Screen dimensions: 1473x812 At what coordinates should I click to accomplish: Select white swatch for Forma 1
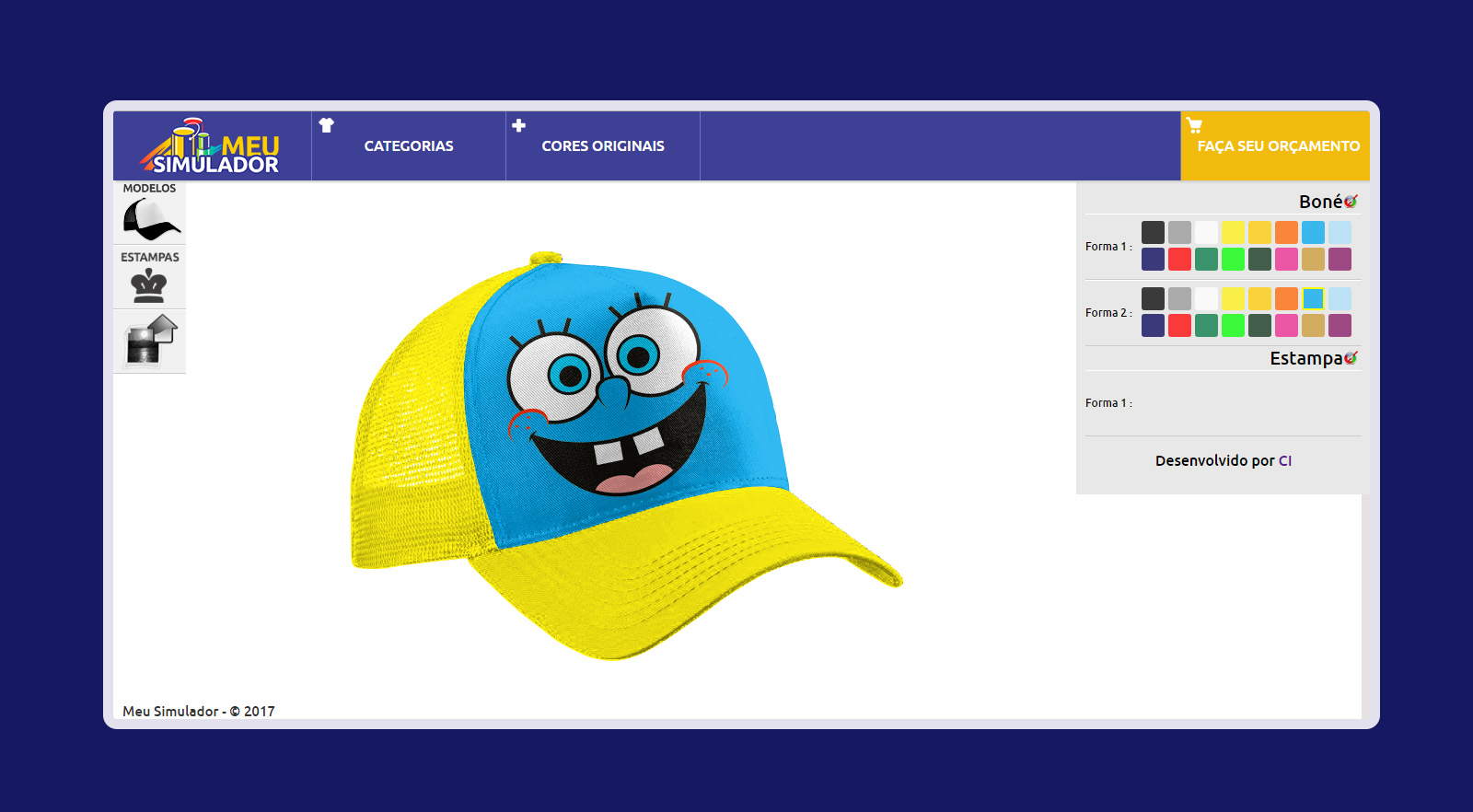pos(1206,232)
